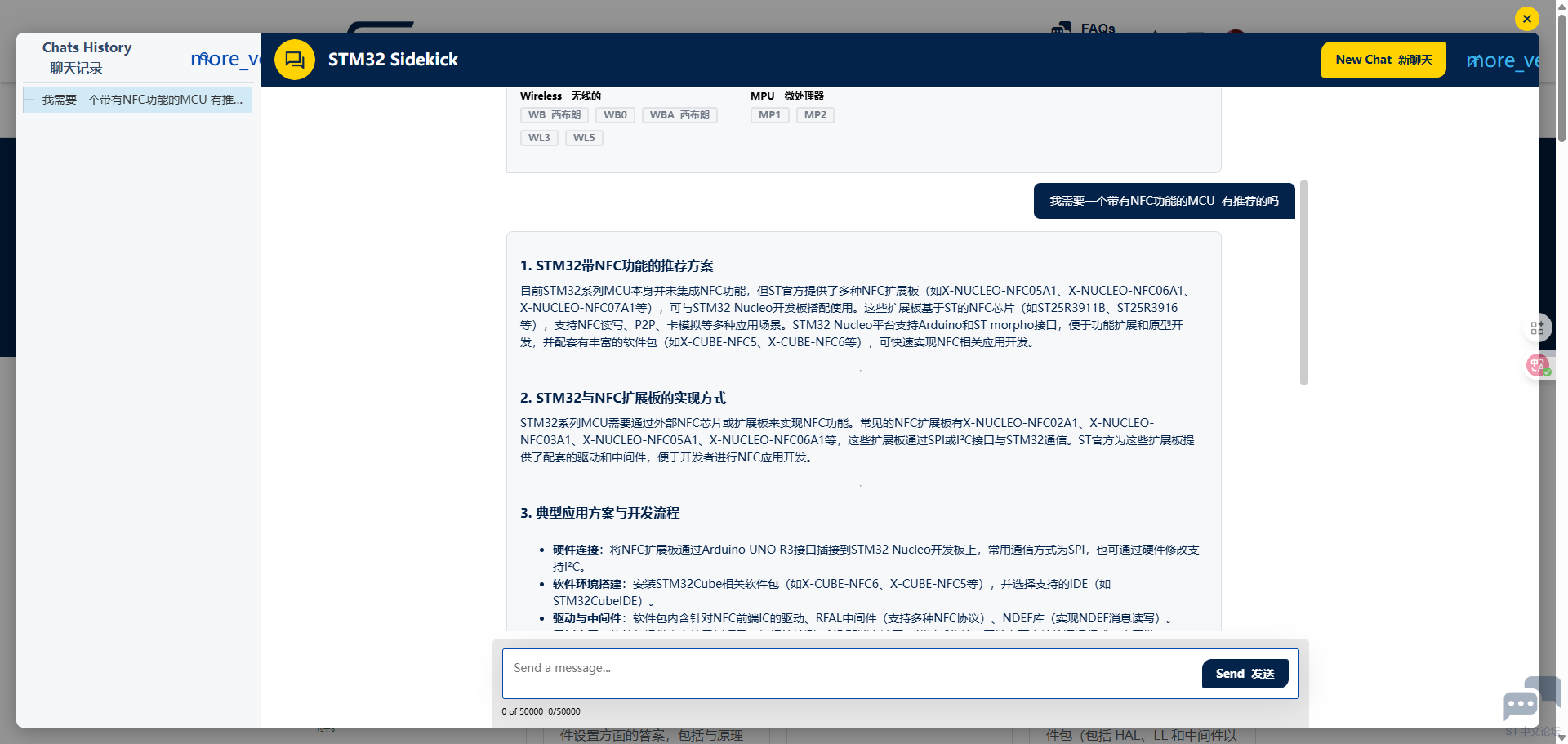This screenshot has width=1568, height=744.
Task: Click the 'Wireless 无线的' category label
Action: click(560, 96)
